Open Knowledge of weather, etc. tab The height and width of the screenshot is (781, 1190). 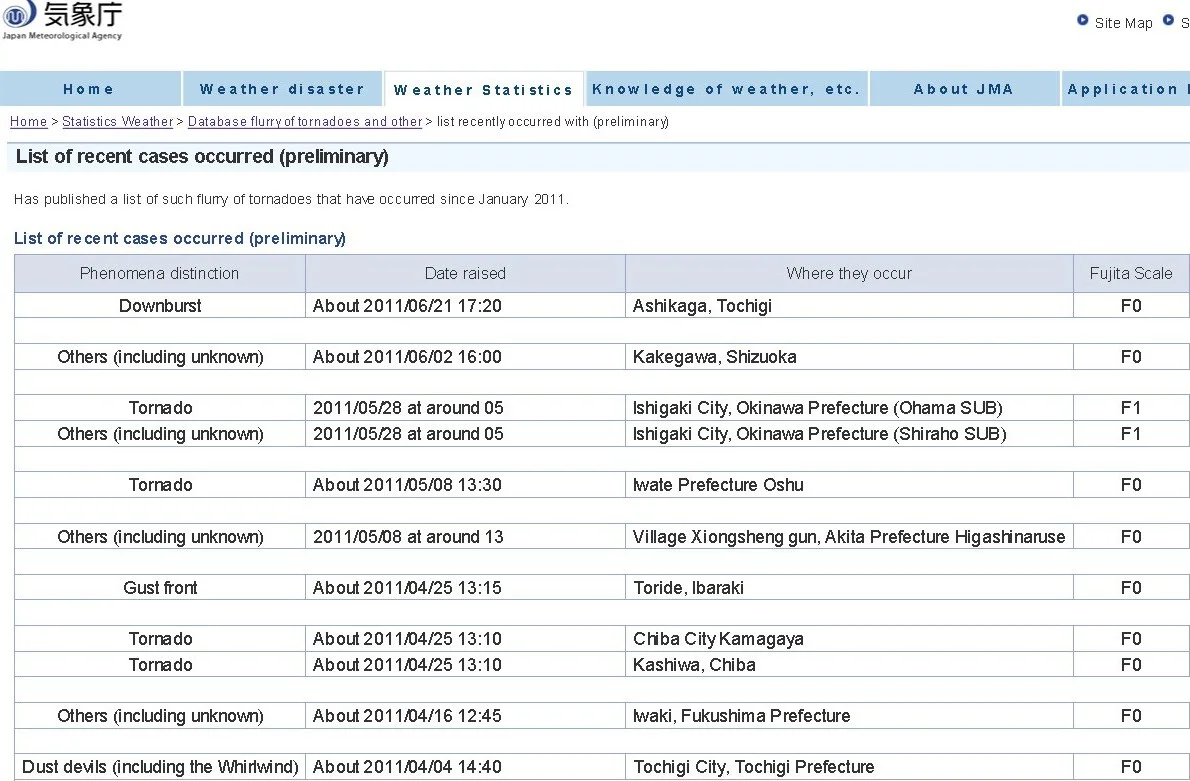(726, 89)
